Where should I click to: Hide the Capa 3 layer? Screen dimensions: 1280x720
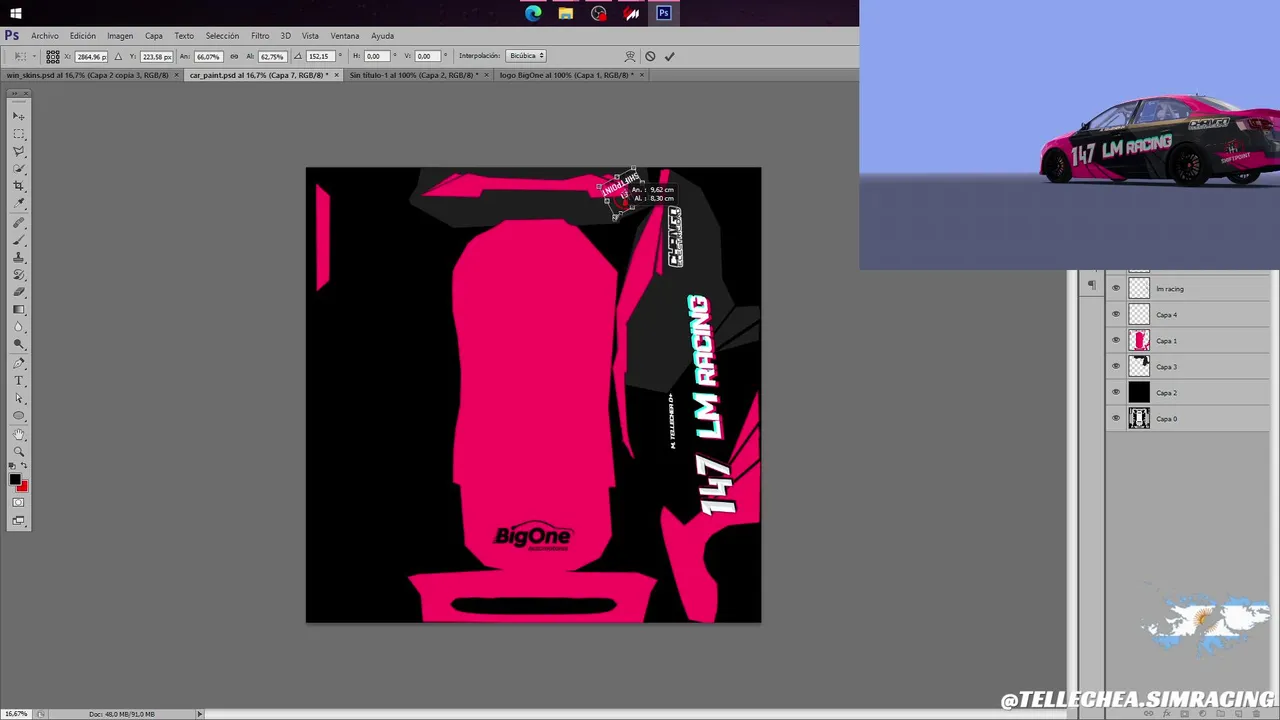point(1116,367)
